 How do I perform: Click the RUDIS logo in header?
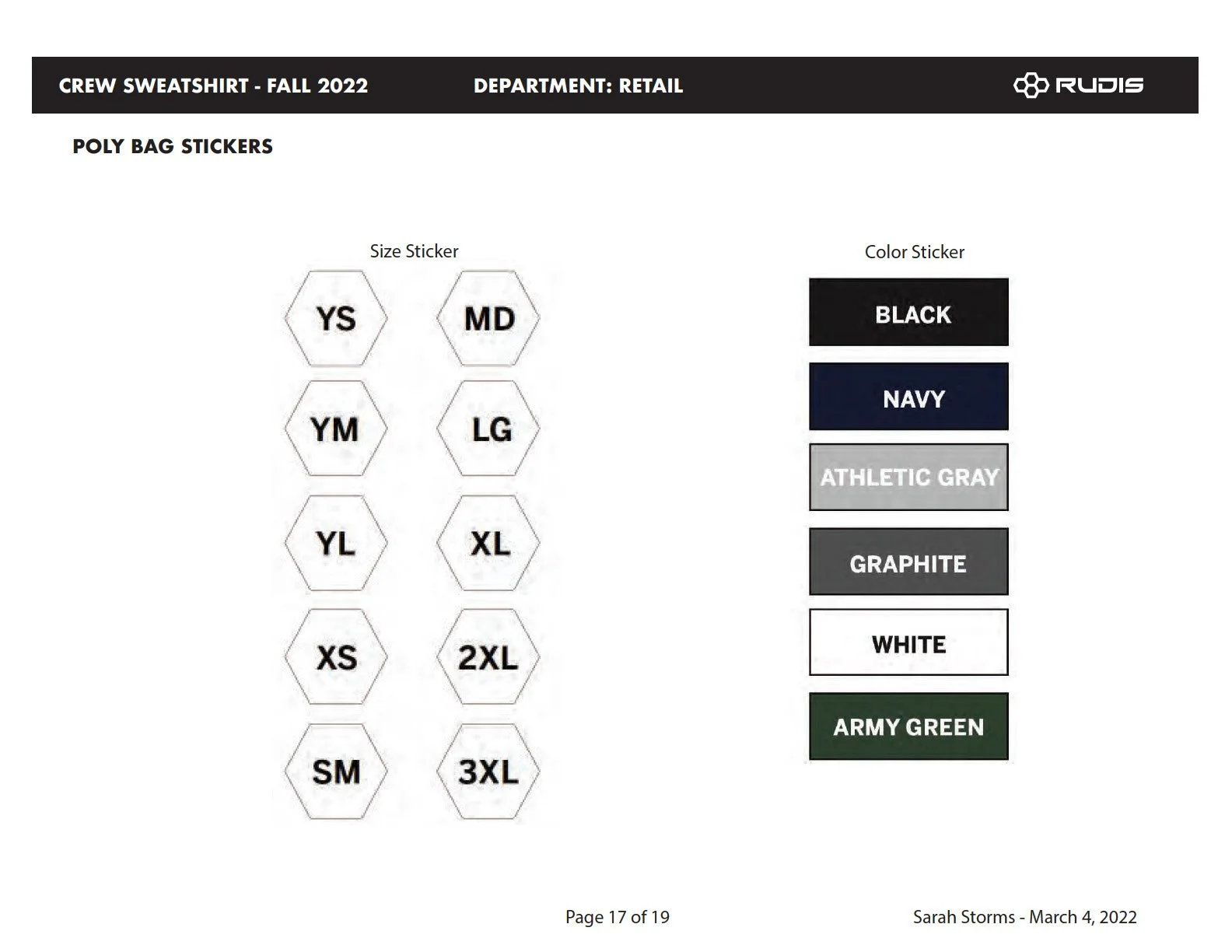pos(1078,85)
